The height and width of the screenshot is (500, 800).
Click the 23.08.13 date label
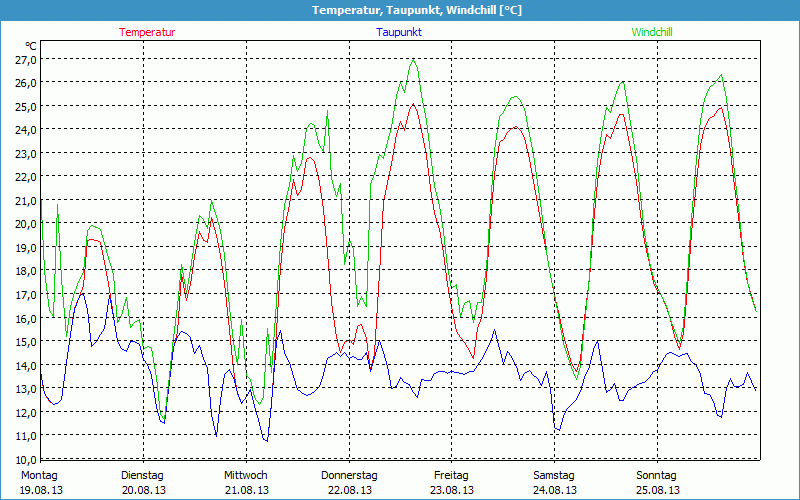452,490
